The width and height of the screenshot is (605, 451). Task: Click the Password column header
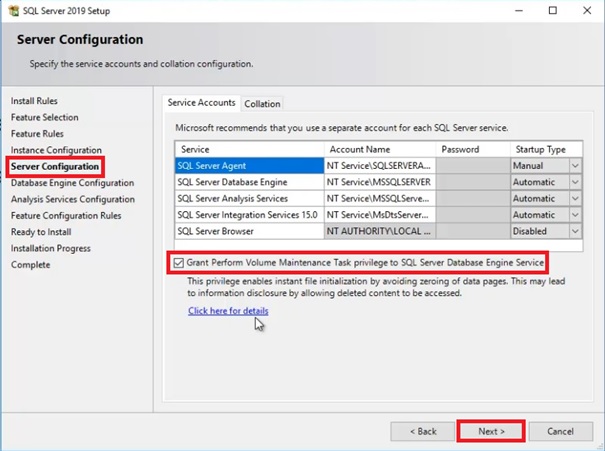click(x=473, y=149)
